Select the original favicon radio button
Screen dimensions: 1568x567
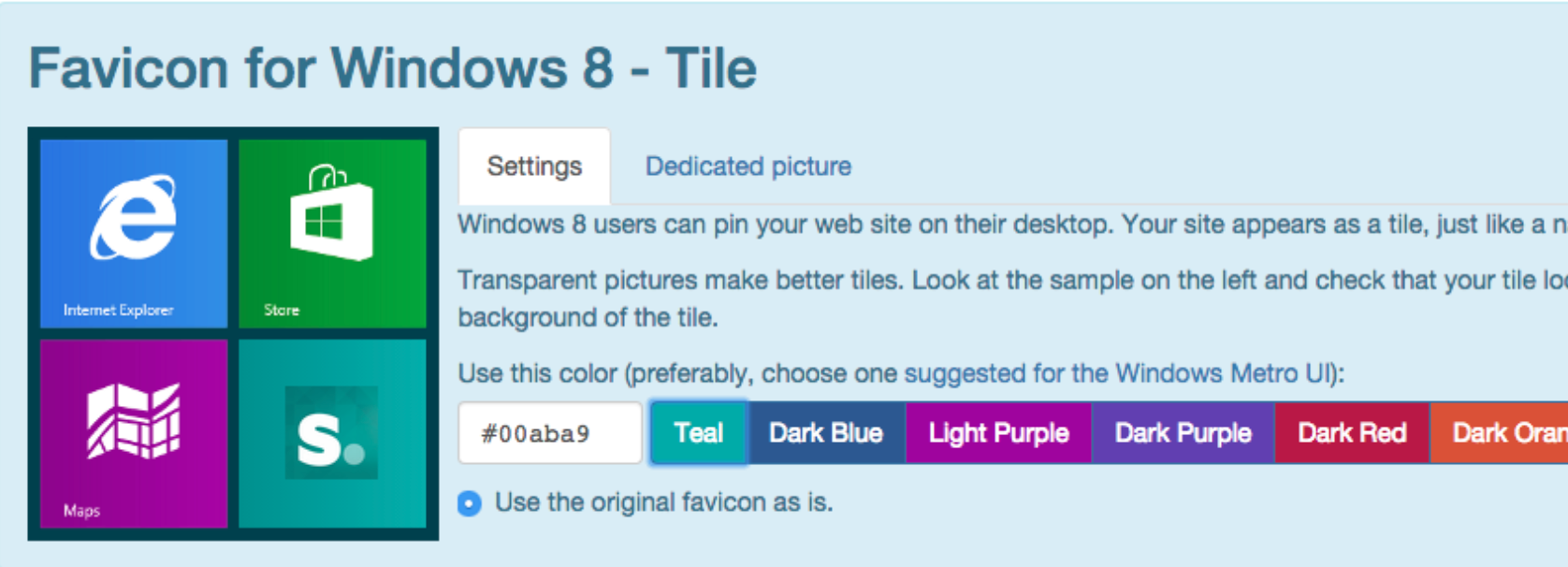click(x=470, y=503)
